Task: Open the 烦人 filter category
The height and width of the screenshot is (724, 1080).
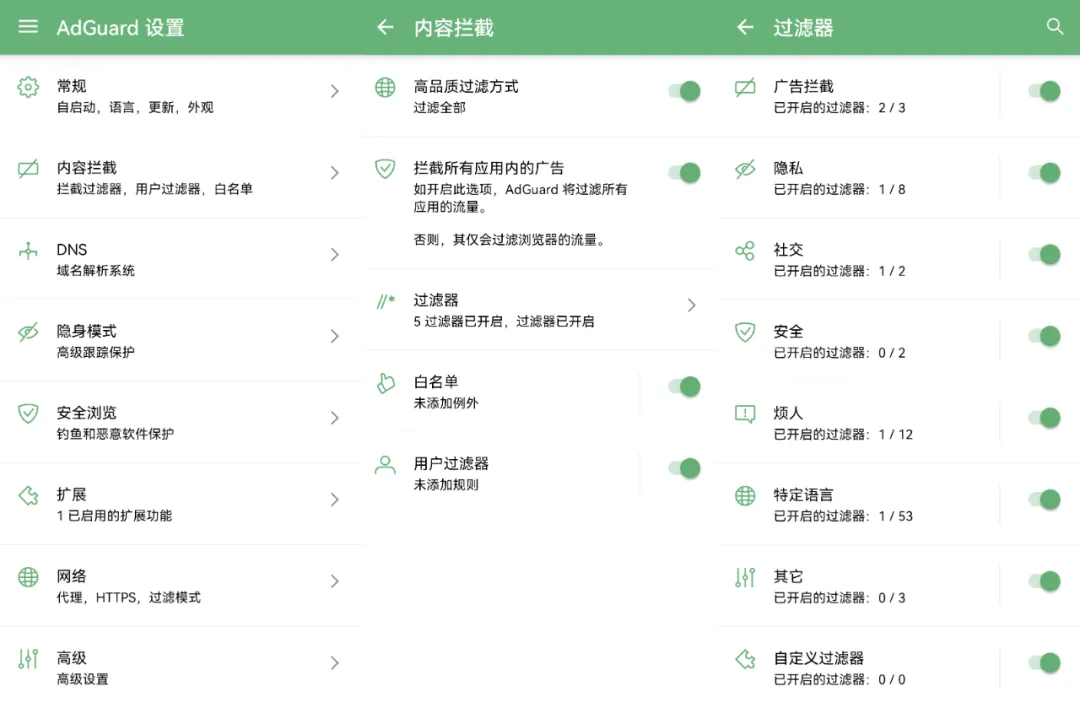Action: coord(860,422)
